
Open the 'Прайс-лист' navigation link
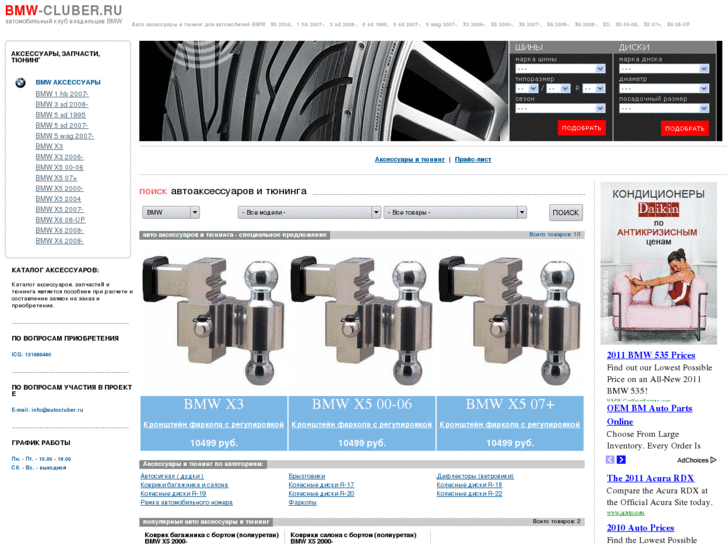[473, 160]
